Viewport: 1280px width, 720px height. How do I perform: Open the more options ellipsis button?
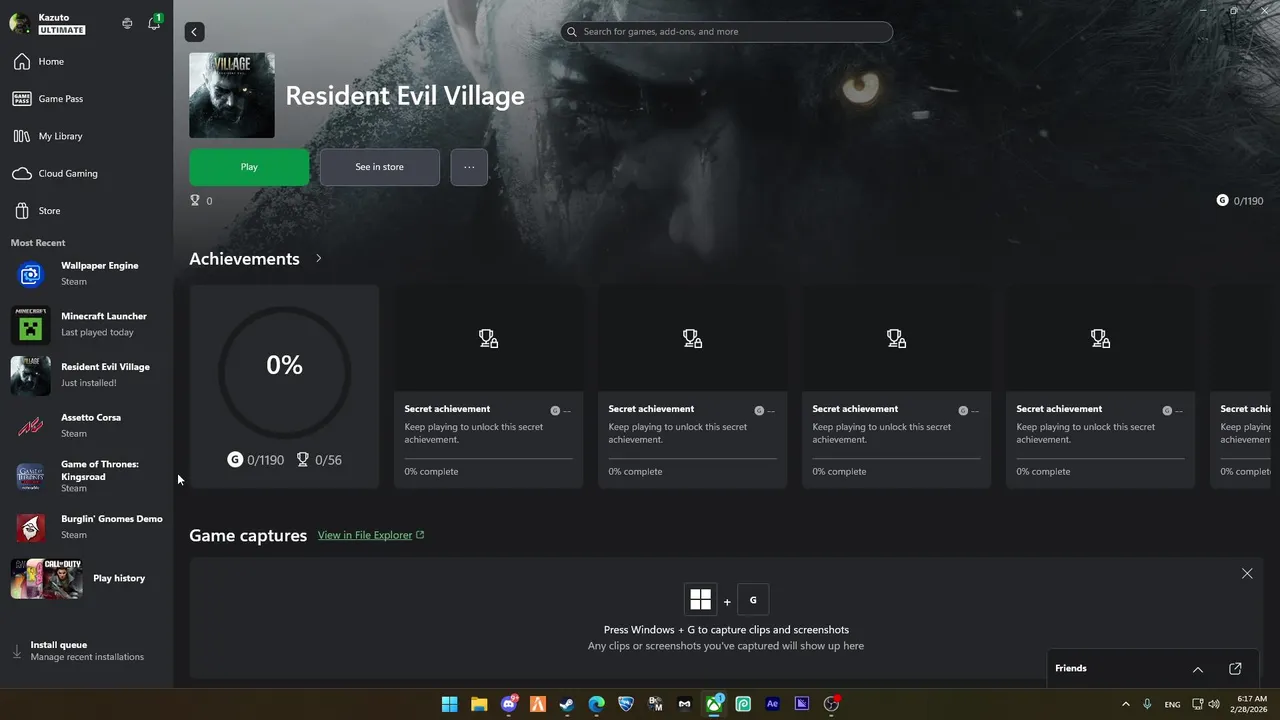[x=469, y=167]
